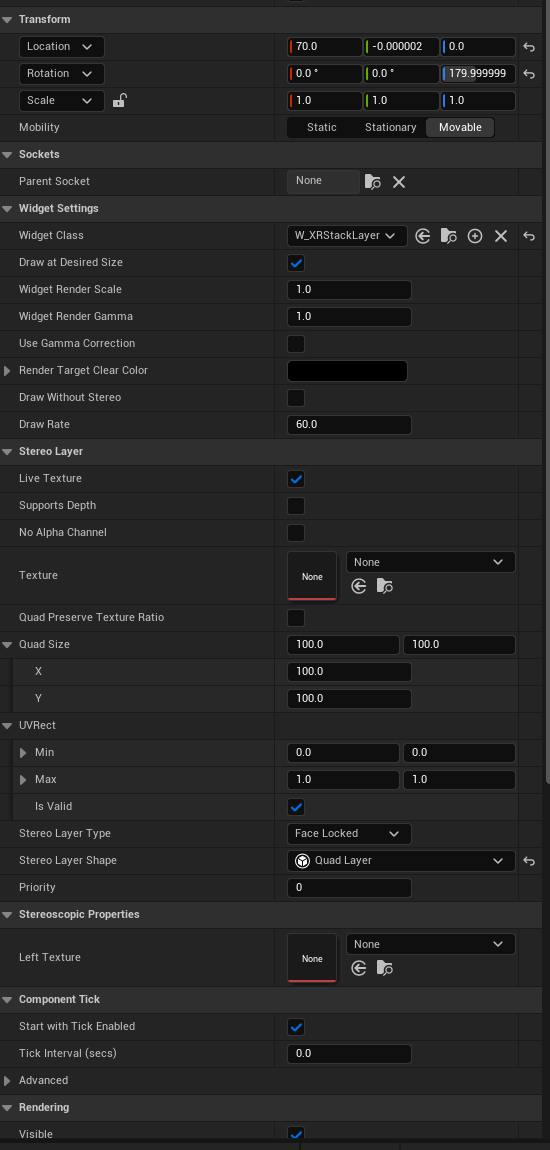This screenshot has width=550, height=1150.
Task: Click Widget Render Gamma field
Action: click(349, 317)
